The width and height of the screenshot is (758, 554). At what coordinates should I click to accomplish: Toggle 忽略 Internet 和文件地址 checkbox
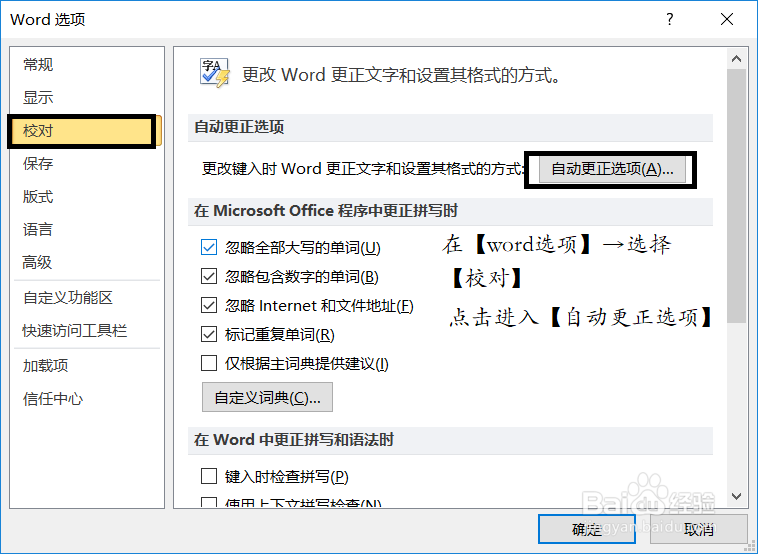(x=209, y=305)
